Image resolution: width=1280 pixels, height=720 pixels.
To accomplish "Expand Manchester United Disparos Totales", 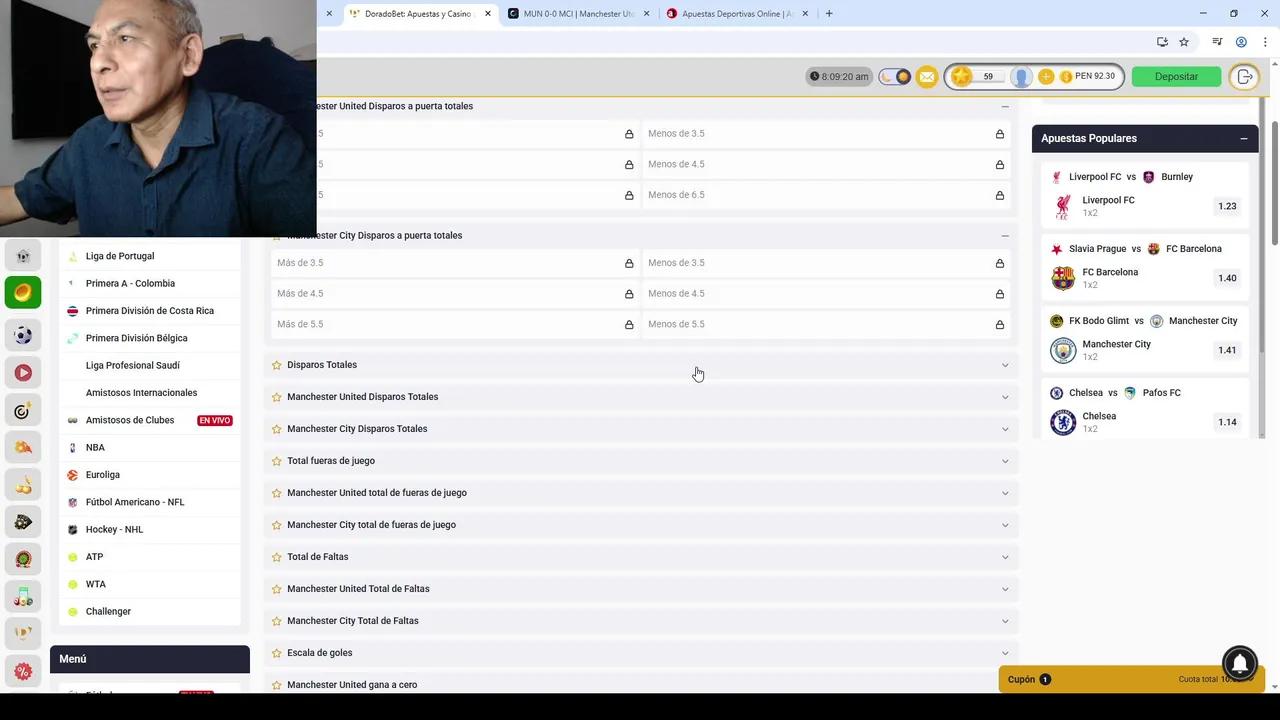I will pyautogui.click(x=1005, y=397).
